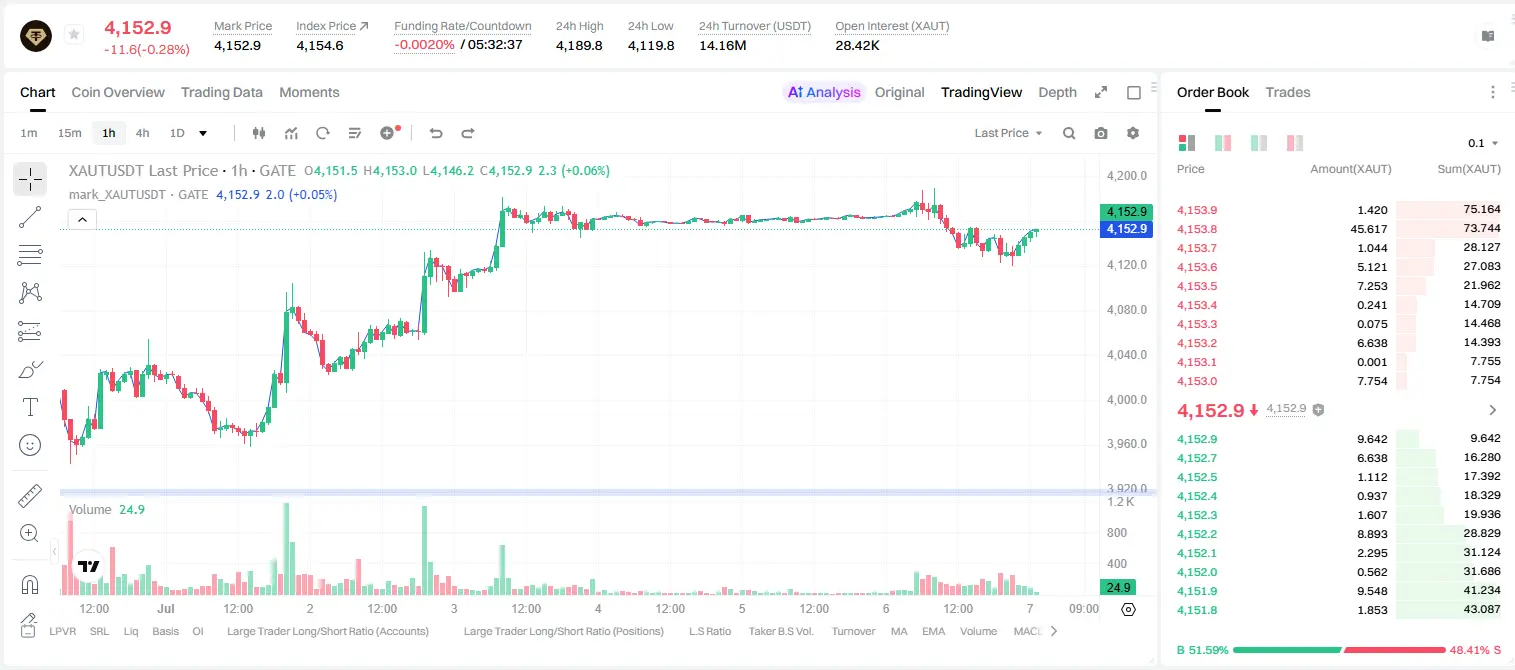
Task: Choose the text annotation tool
Action: 30,407
